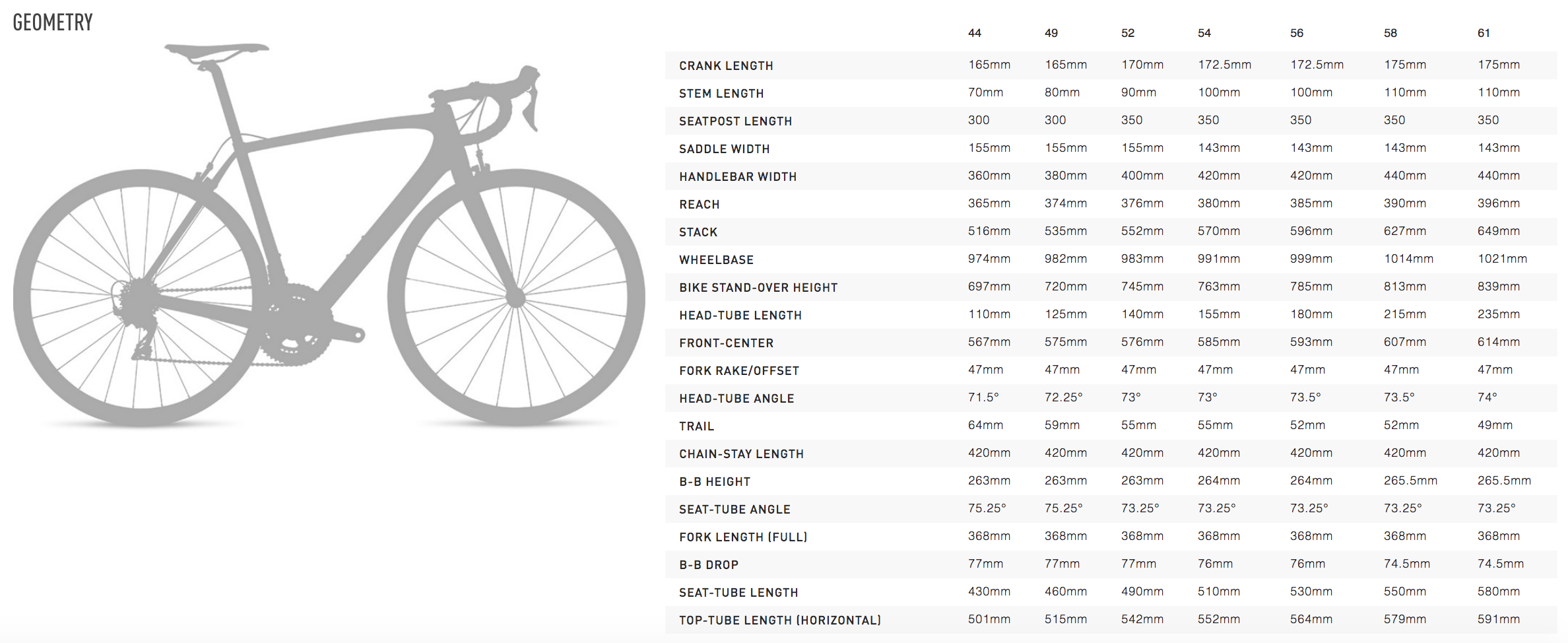Click the front wheel hub of bike
The height and width of the screenshot is (643, 1568).
pyautogui.click(x=515, y=298)
